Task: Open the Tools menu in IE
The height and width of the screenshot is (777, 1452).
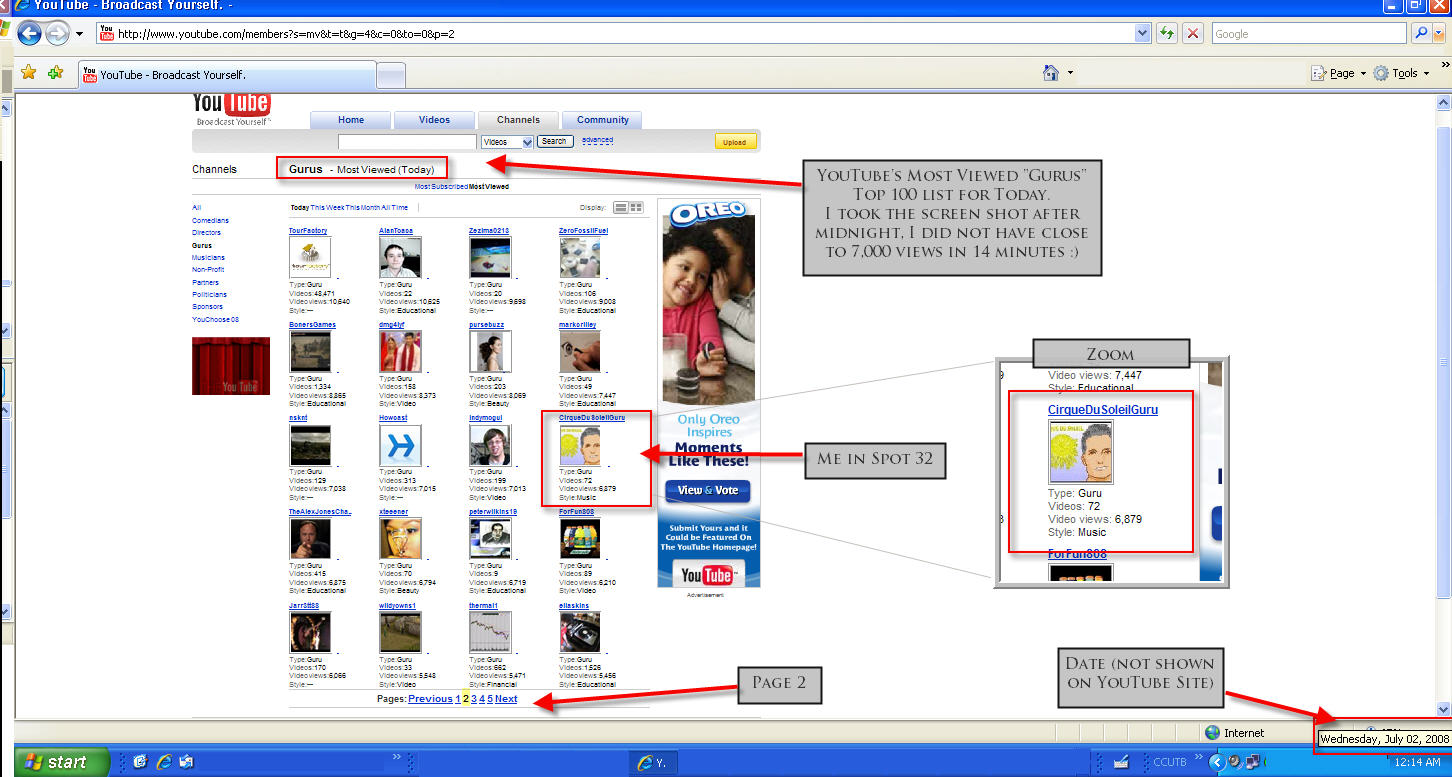Action: 1401,73
